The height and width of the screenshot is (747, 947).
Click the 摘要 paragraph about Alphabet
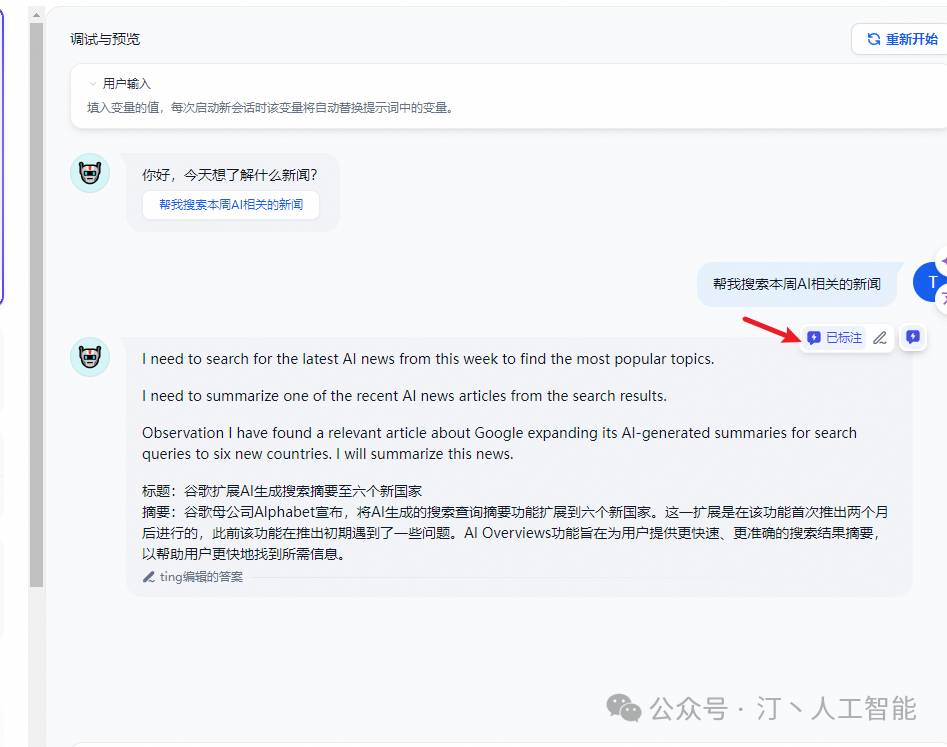click(515, 533)
